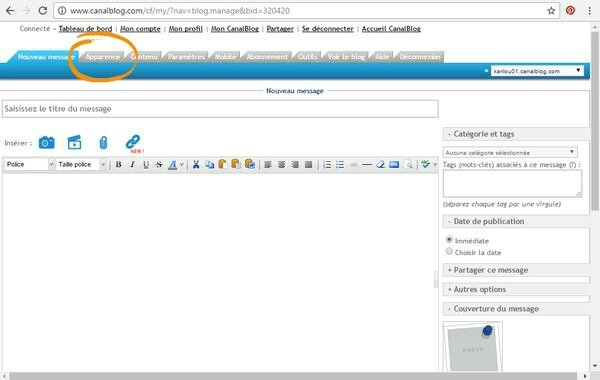Open the text color picker button
Viewport: 600px width, 380px height.
(173, 165)
